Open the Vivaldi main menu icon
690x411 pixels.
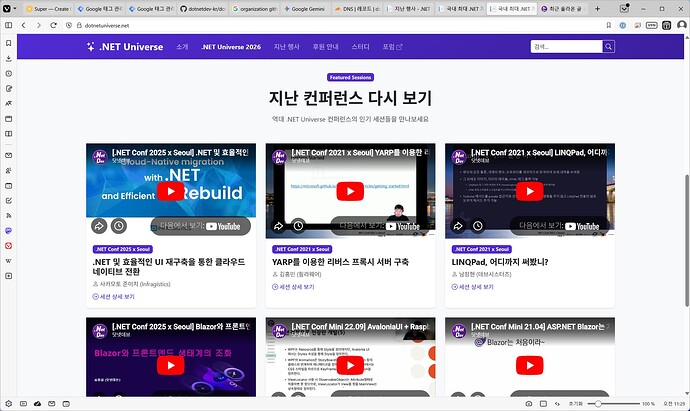(x=7, y=8)
